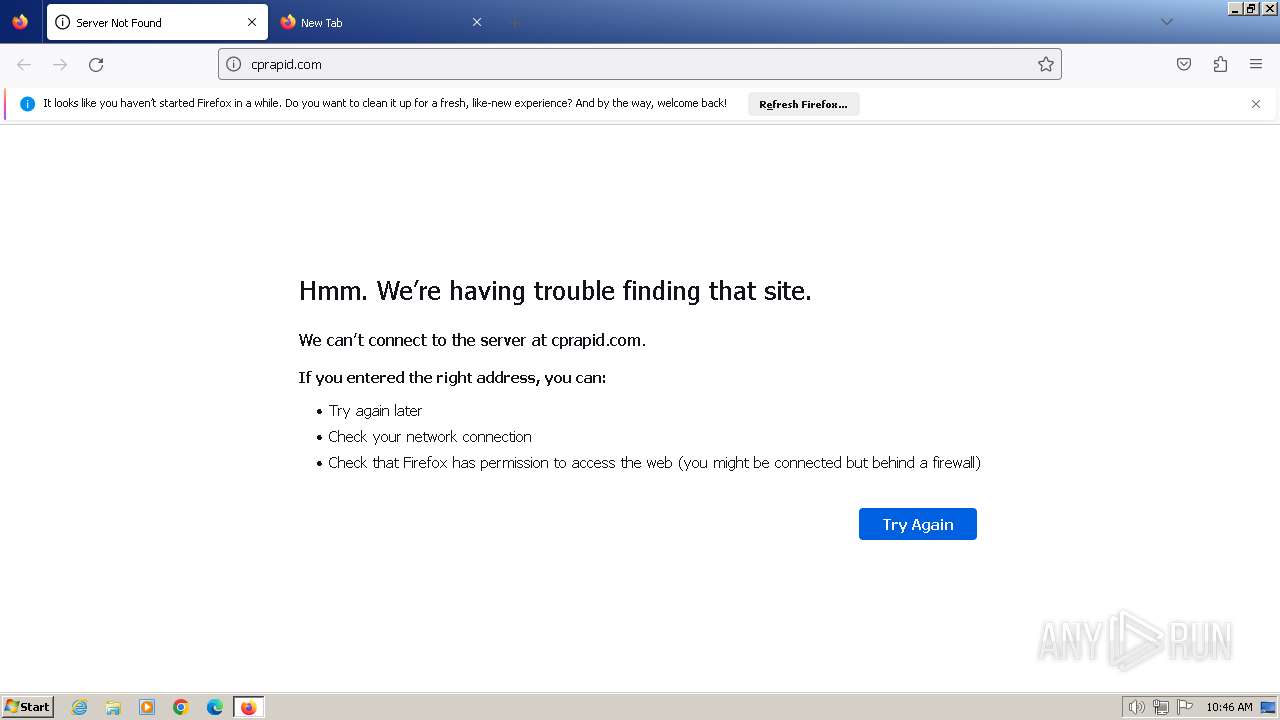Click the 'Try again later' list item
The height and width of the screenshot is (720, 1280).
pyautogui.click(x=375, y=411)
